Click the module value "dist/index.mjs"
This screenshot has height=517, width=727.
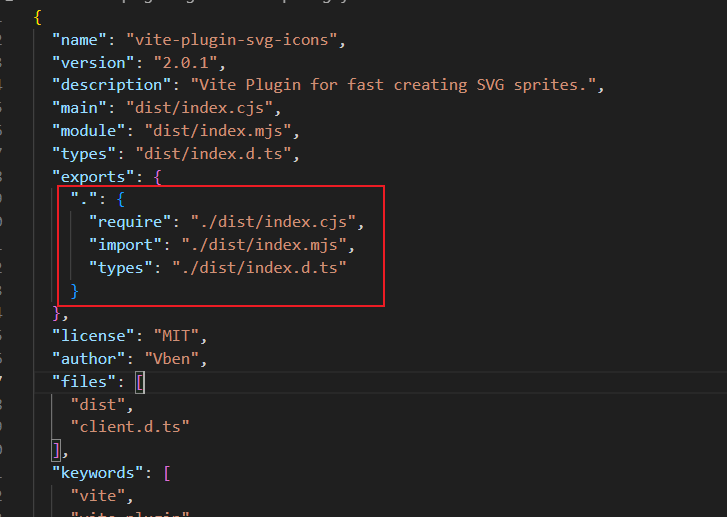tap(218, 130)
